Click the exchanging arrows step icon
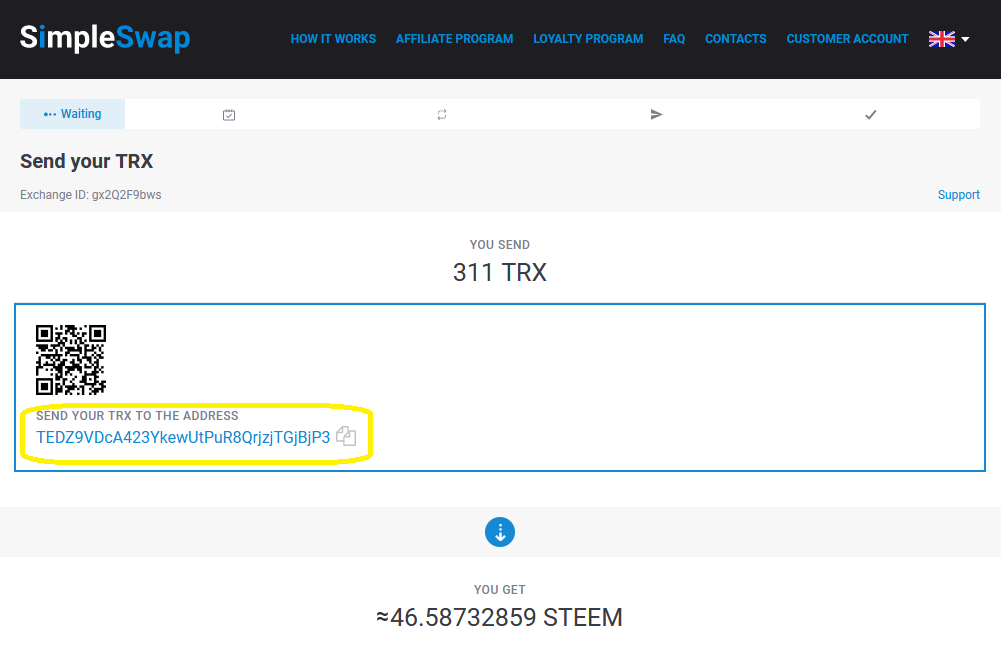This screenshot has width=1001, height=646. [x=442, y=114]
